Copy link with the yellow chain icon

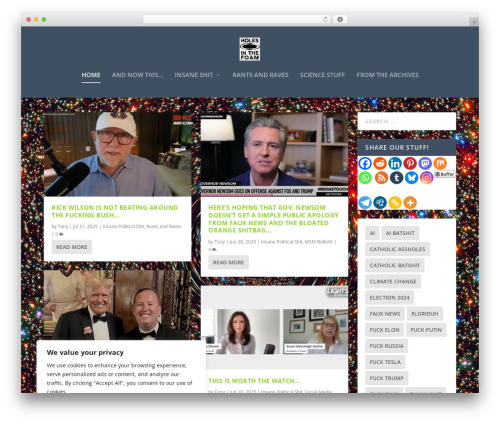[395, 202]
